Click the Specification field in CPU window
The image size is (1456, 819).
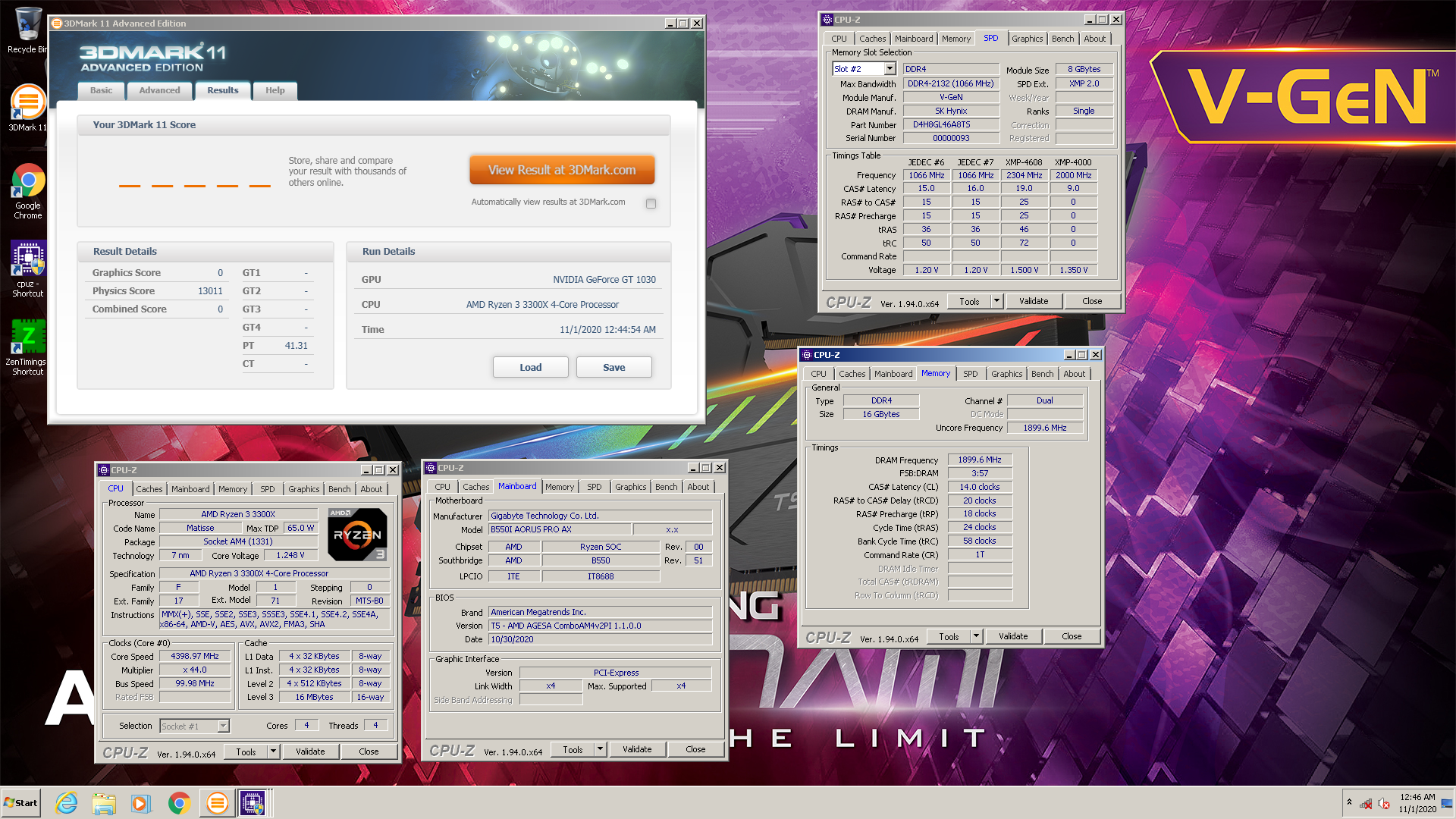click(274, 573)
